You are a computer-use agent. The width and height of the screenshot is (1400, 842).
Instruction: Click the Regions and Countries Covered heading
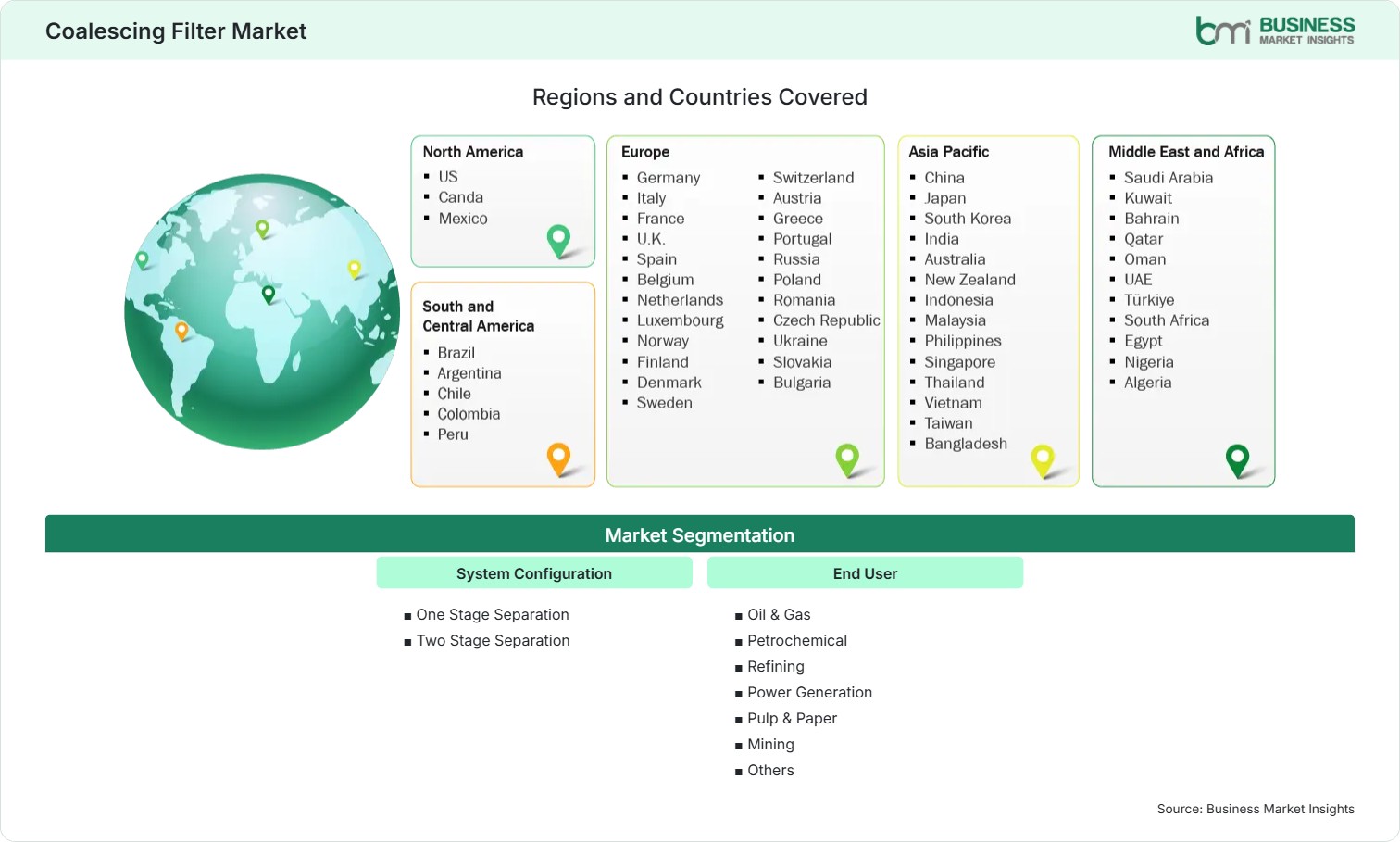point(700,97)
